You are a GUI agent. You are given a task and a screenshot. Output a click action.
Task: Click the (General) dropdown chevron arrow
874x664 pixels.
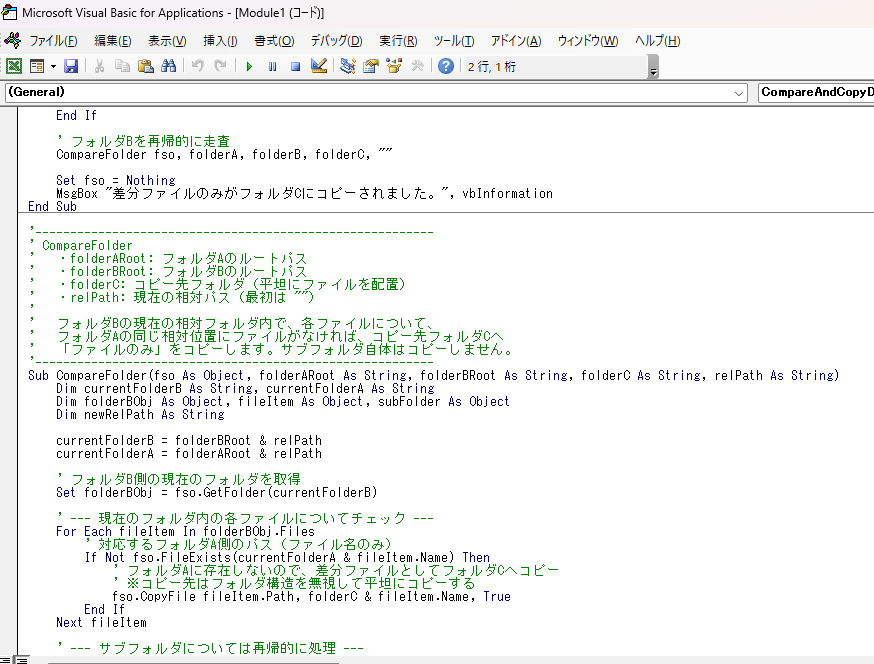pyautogui.click(x=739, y=94)
